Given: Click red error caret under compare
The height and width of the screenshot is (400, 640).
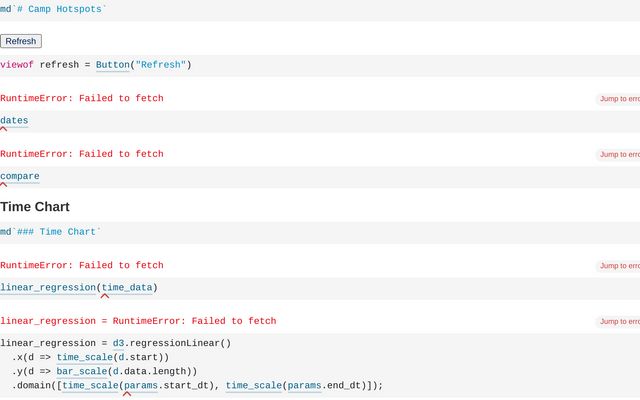Looking at the screenshot, I should 4,185.
